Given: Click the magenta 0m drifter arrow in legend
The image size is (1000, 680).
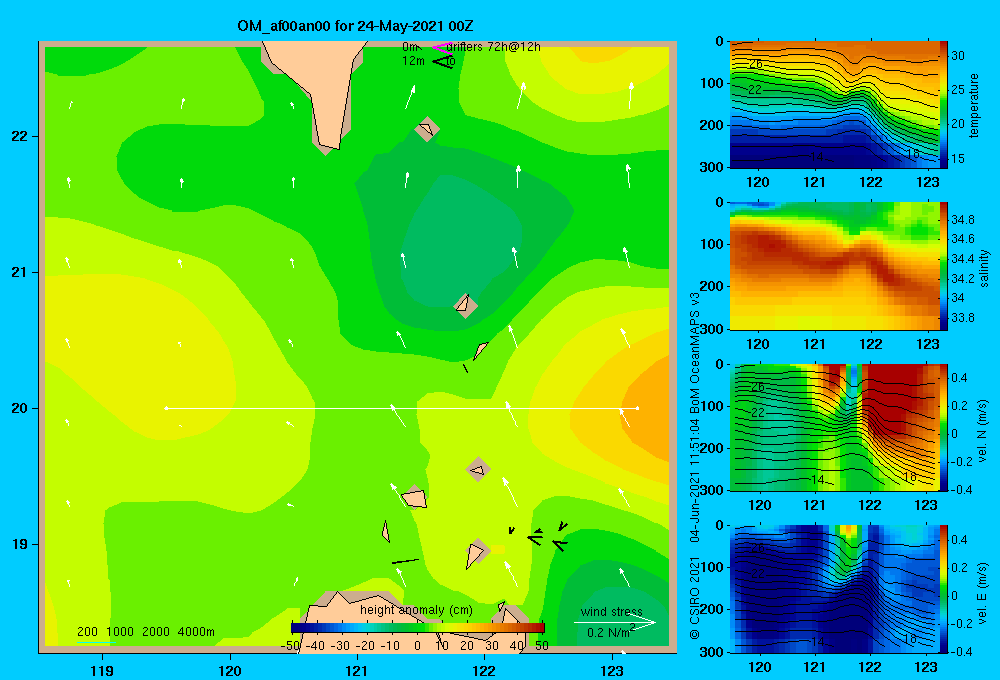Looking at the screenshot, I should (442, 47).
